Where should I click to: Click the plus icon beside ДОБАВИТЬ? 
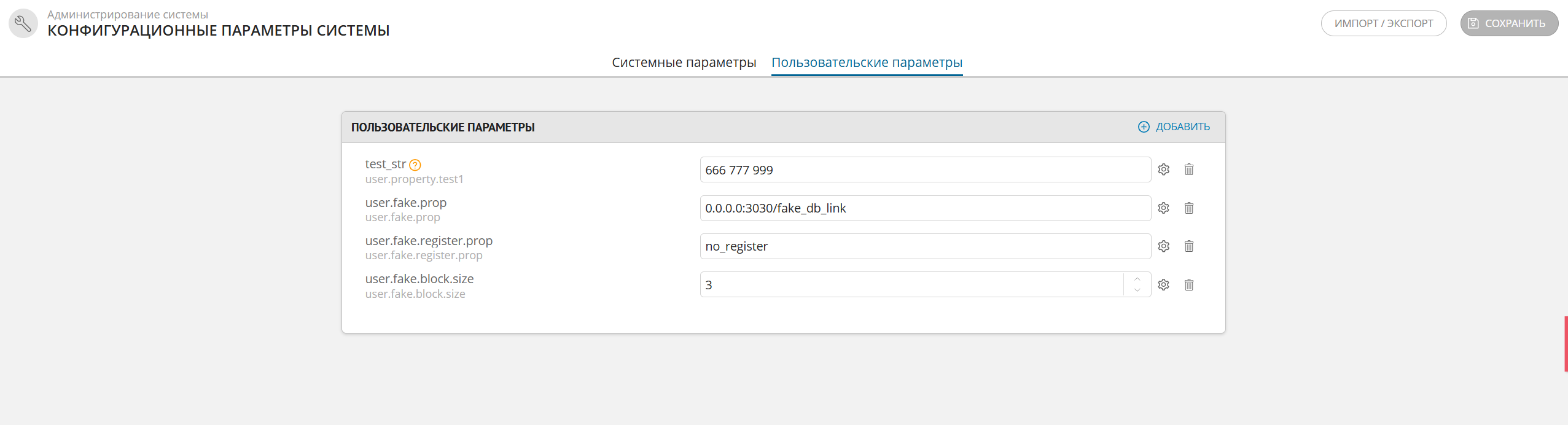[x=1144, y=126]
